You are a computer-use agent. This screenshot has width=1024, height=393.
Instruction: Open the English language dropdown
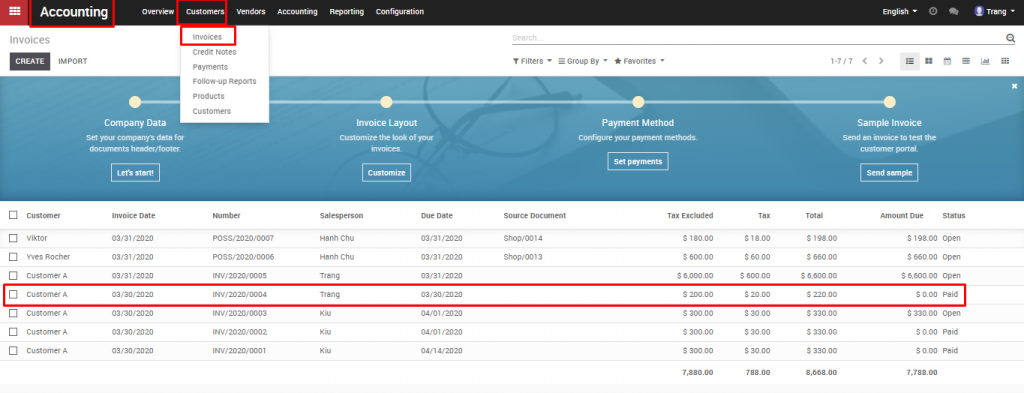coord(899,11)
